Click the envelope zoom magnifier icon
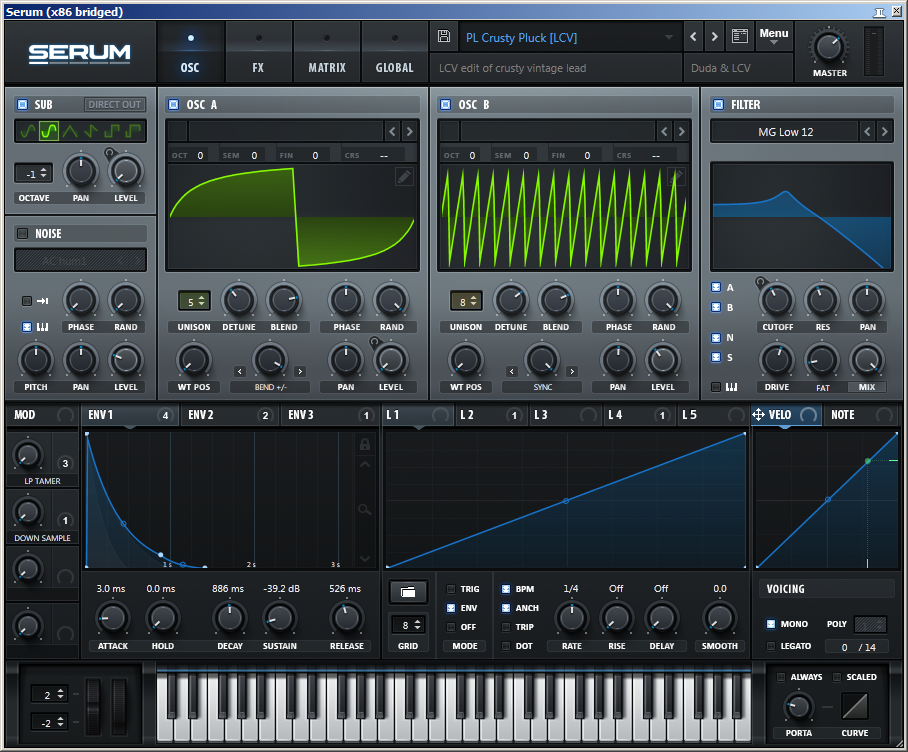The image size is (908, 752). 365,510
